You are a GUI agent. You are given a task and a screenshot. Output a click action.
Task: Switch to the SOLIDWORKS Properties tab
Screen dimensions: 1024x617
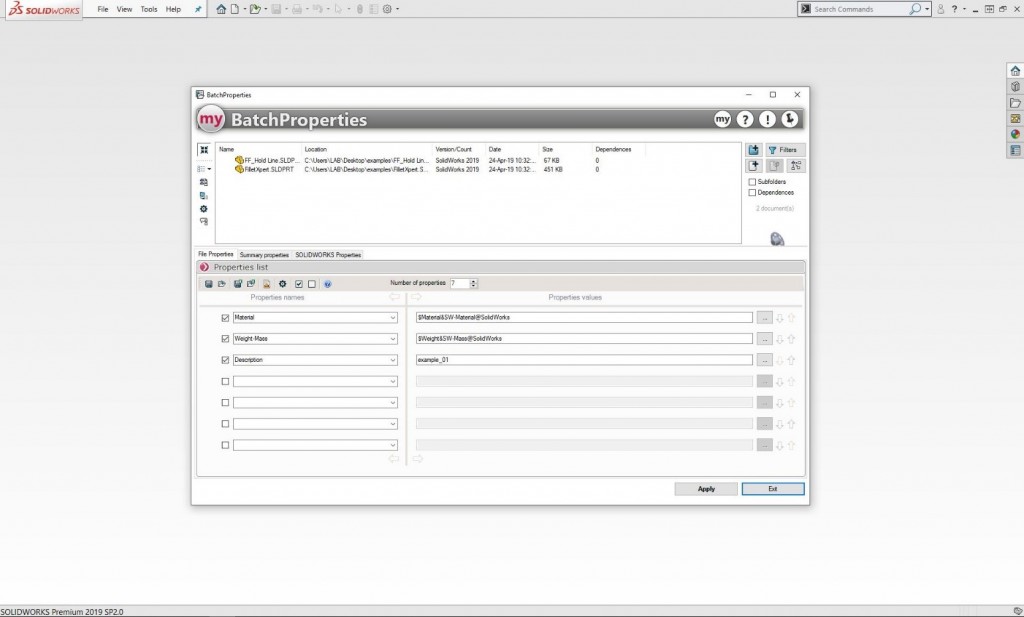pyautogui.click(x=328, y=255)
